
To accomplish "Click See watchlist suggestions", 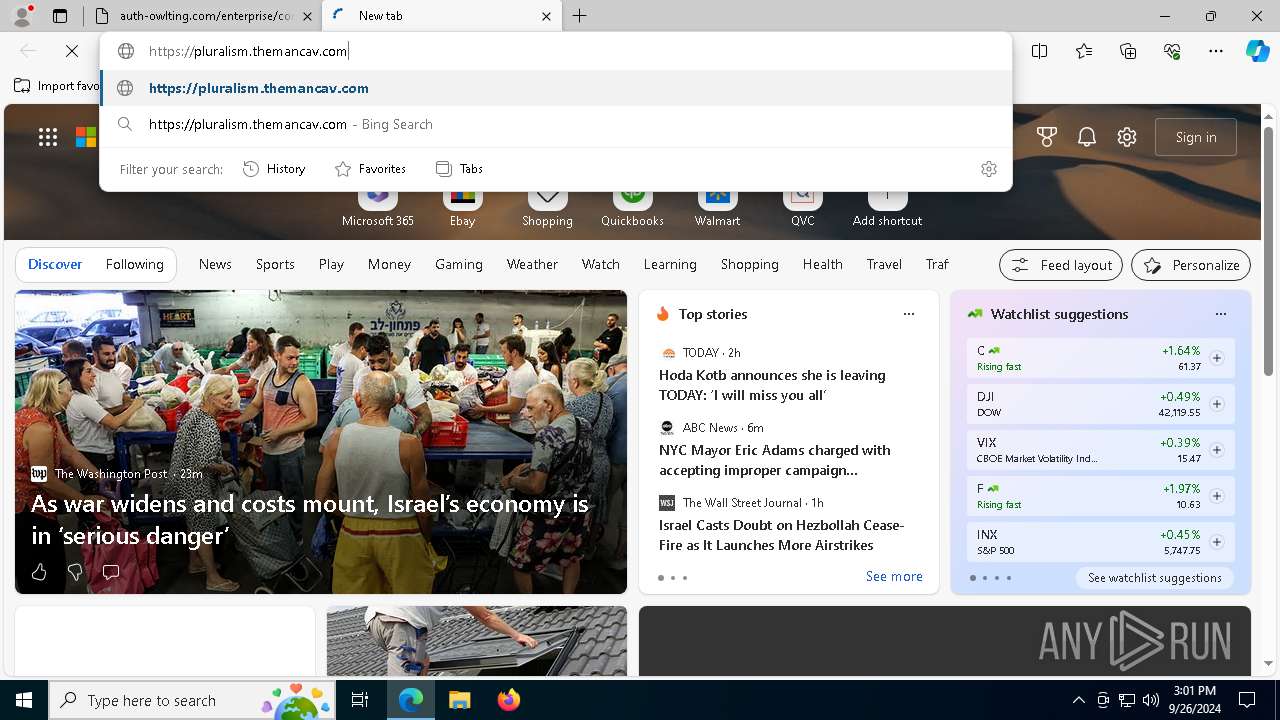I will tap(1155, 578).
